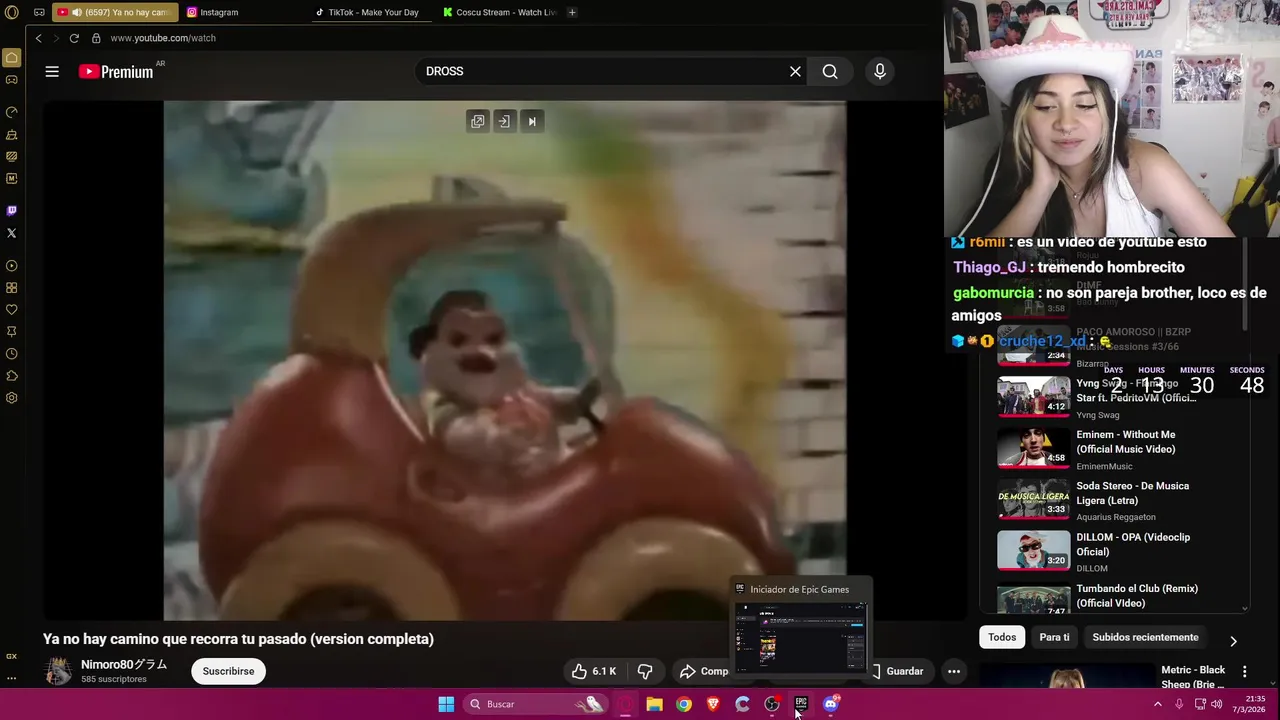Screen dimensions: 1280x720
Task: Open Yvng Swag Fleengo Star thumbnail
Action: click(1033, 397)
